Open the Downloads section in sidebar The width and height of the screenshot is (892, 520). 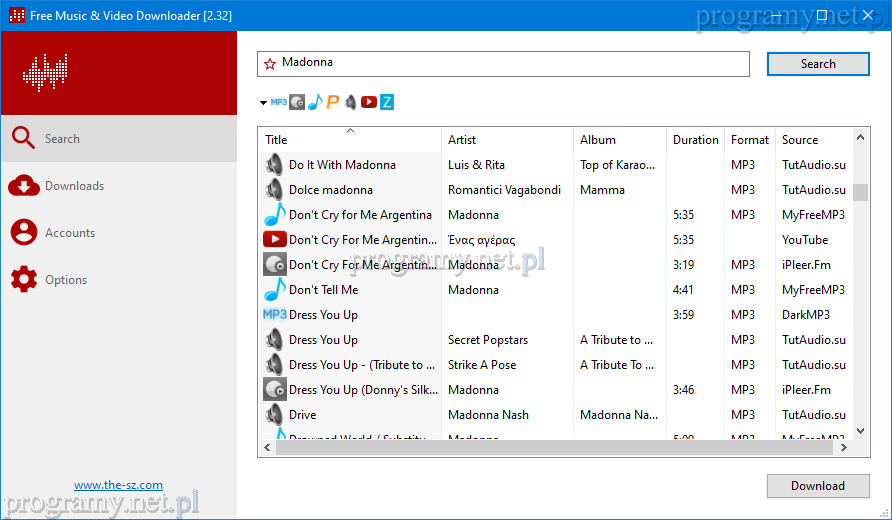(74, 186)
